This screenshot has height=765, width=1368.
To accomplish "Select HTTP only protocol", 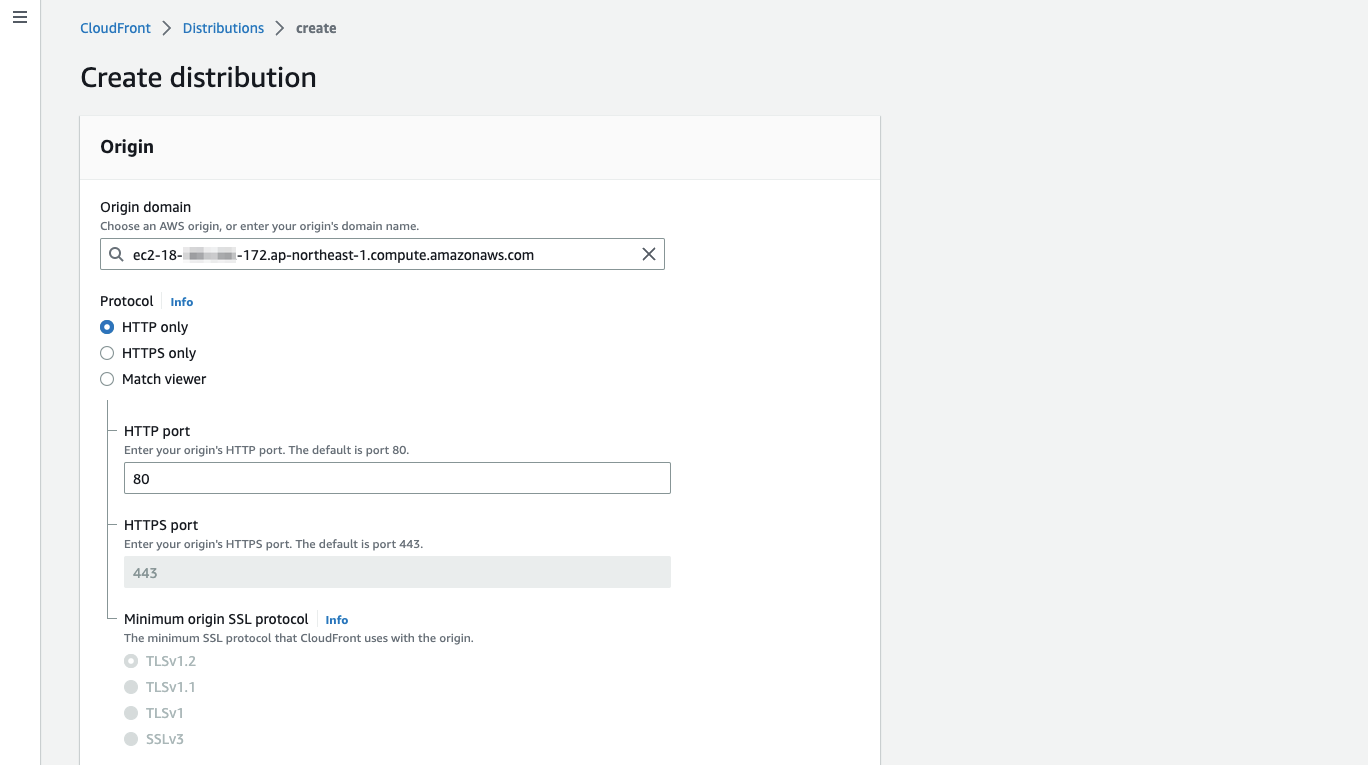I will click(x=107, y=327).
